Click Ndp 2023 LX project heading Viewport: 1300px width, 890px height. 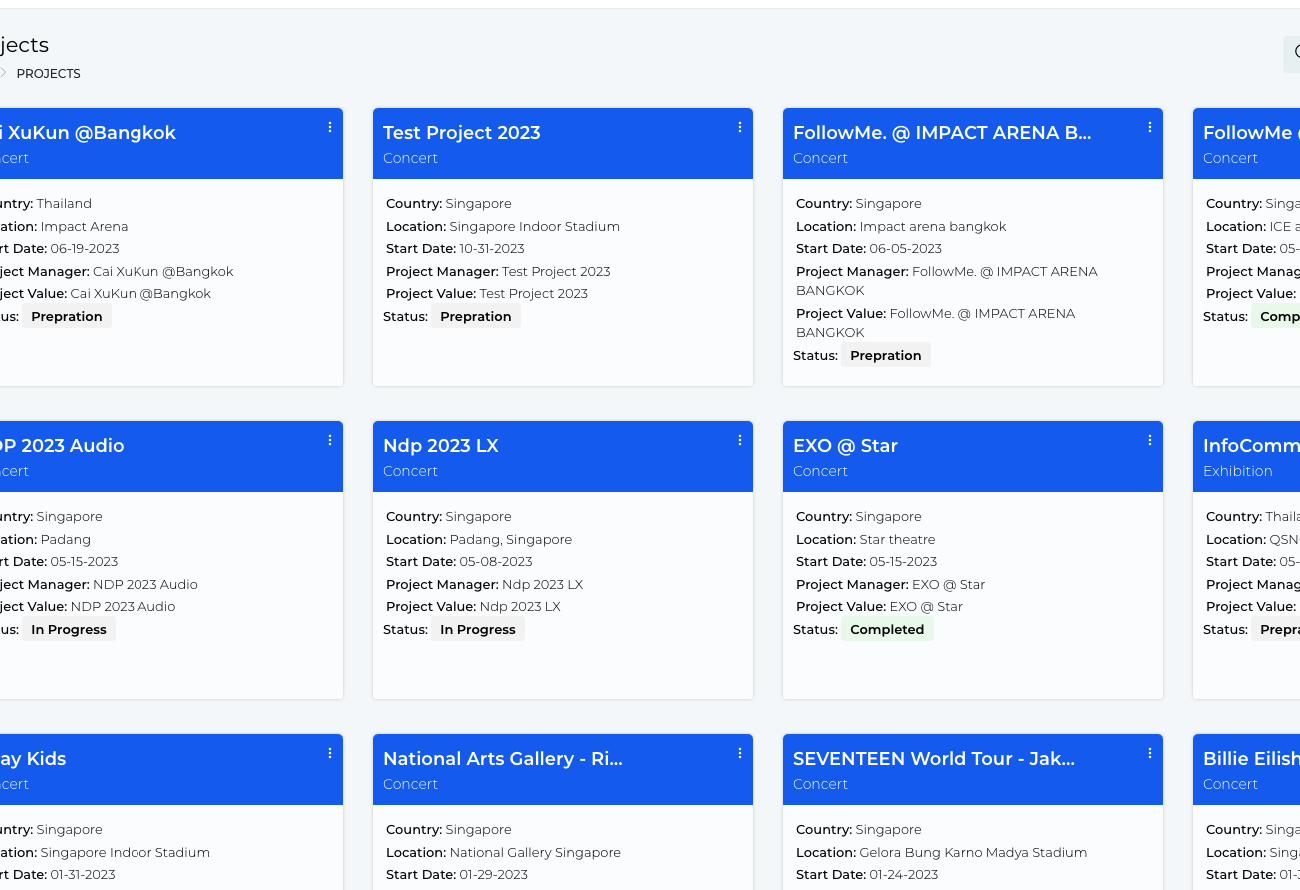(440, 446)
